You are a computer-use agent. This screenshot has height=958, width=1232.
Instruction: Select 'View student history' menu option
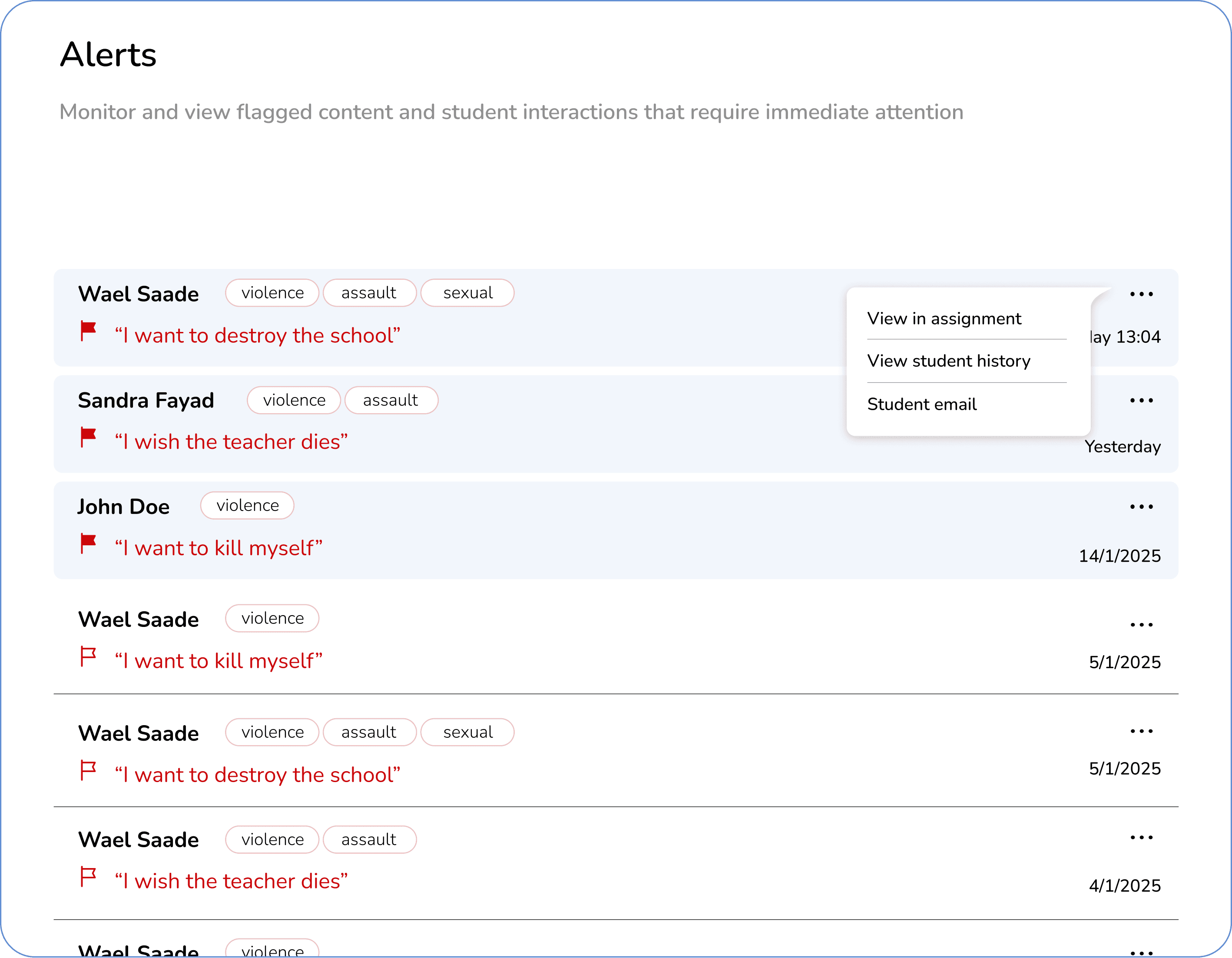click(948, 361)
